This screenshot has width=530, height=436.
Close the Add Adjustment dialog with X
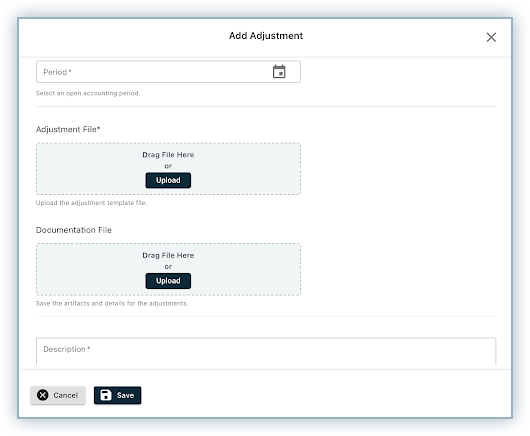[491, 37]
